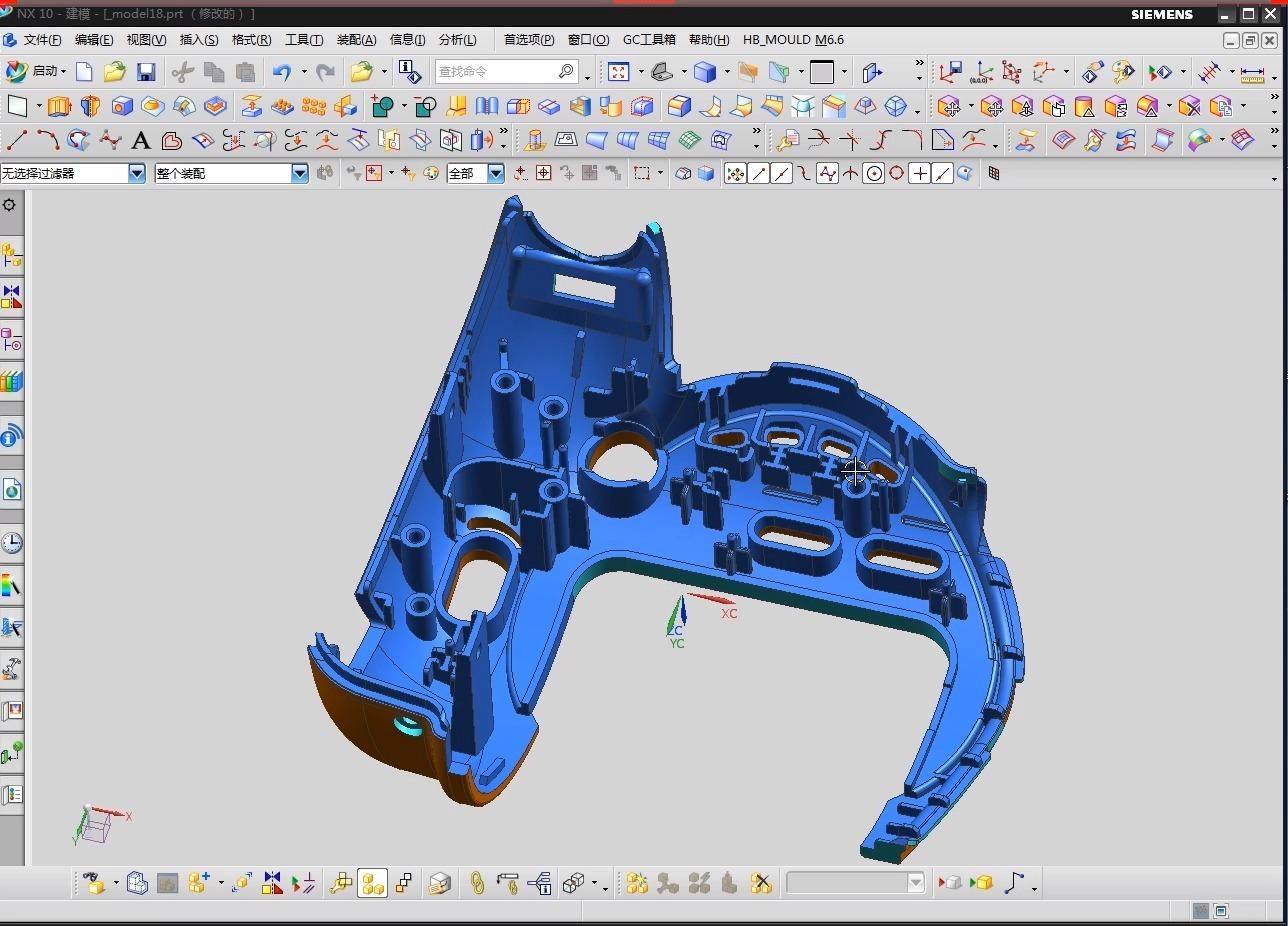Open the Assembly Navigator sidebar icon
Viewport: 1288px width, 926px height.
click(x=11, y=257)
